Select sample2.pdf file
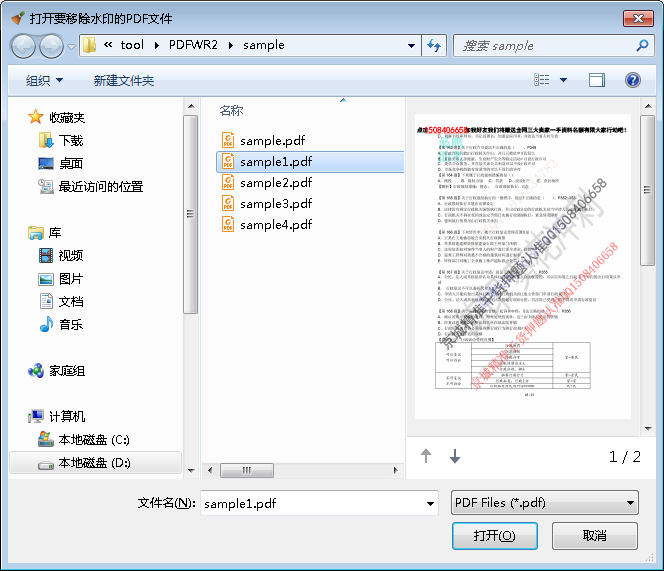This screenshot has width=664, height=571. (276, 182)
